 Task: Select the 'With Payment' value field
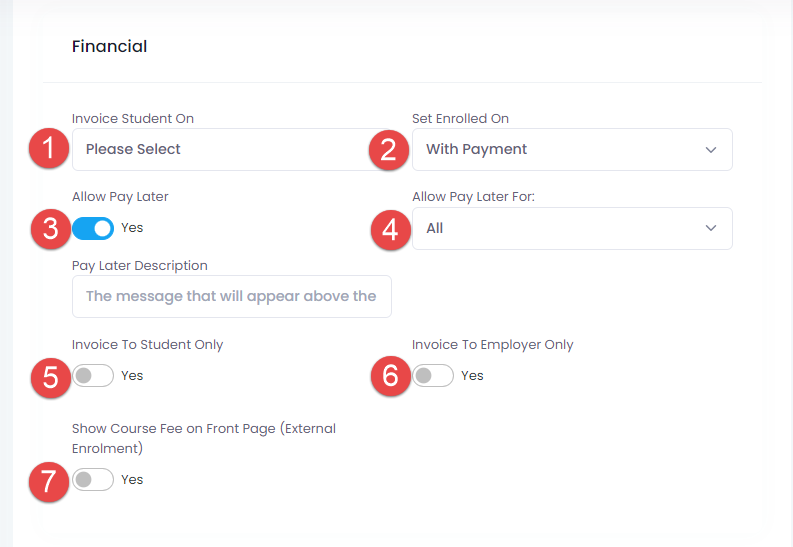(560, 149)
